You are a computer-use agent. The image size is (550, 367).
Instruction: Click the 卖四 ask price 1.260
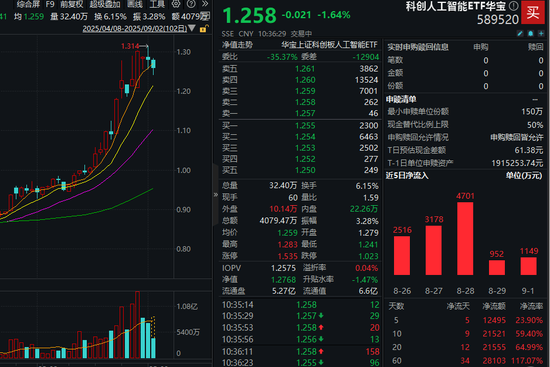point(305,80)
